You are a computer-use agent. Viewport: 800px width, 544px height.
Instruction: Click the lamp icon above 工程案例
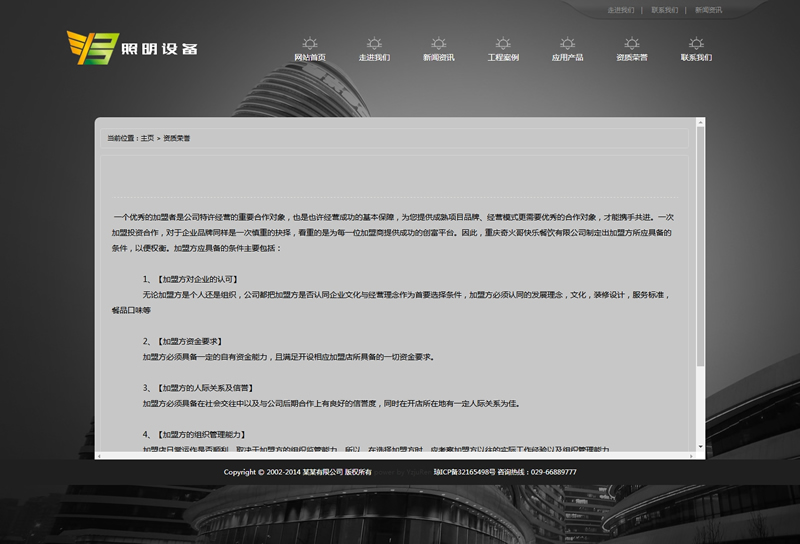(503, 43)
